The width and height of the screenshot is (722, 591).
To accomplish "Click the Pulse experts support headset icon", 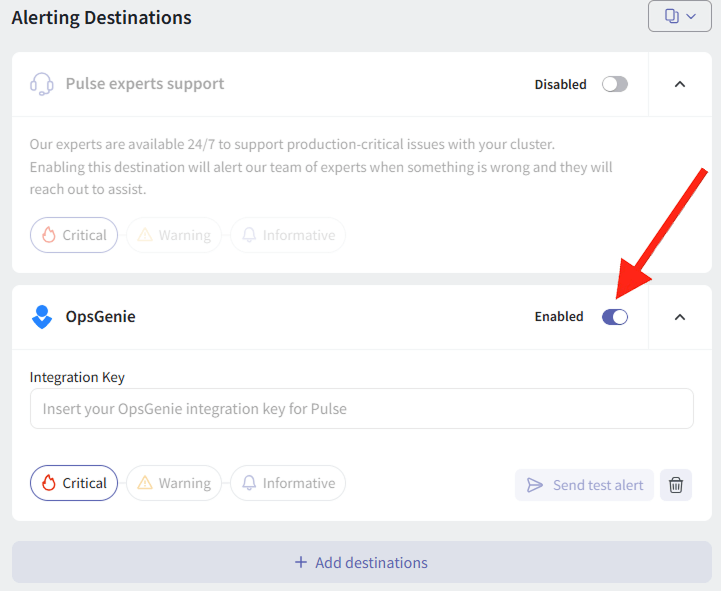I will tap(42, 84).
